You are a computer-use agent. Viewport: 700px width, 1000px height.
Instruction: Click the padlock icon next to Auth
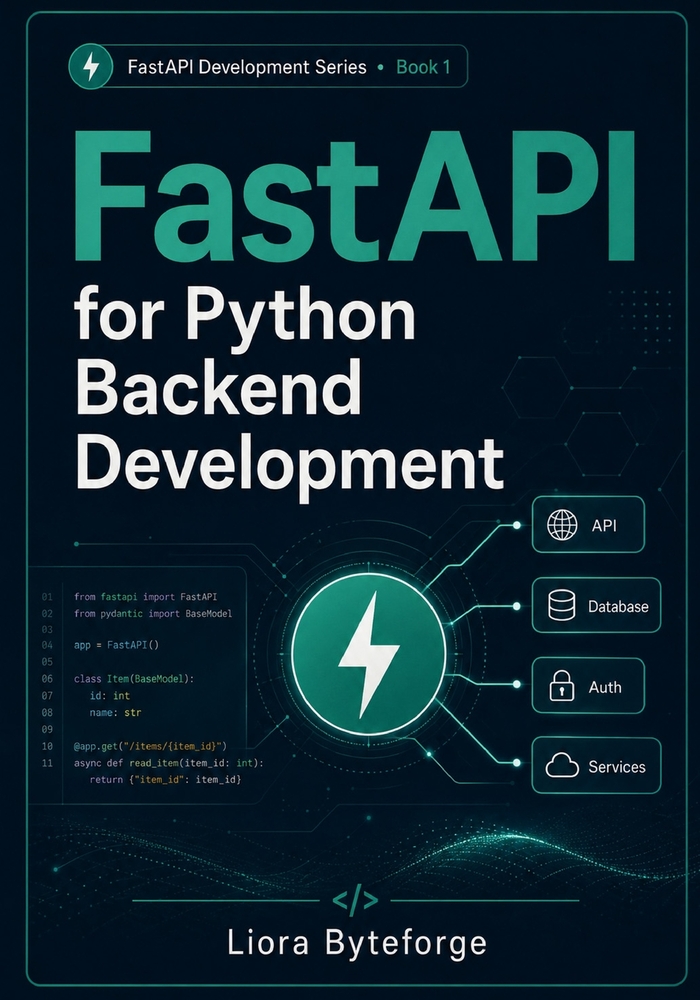[x=562, y=686]
